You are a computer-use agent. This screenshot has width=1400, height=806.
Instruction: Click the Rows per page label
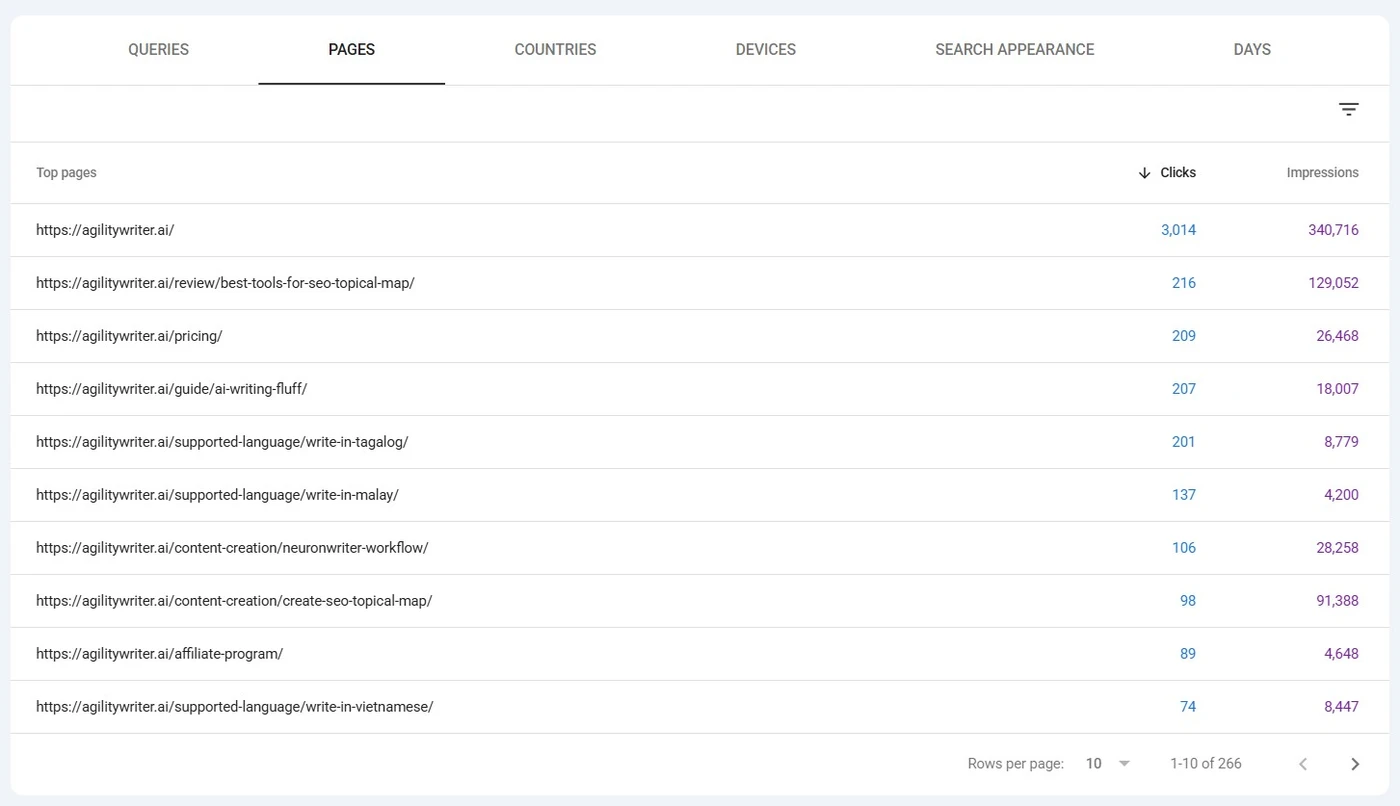pos(1016,764)
